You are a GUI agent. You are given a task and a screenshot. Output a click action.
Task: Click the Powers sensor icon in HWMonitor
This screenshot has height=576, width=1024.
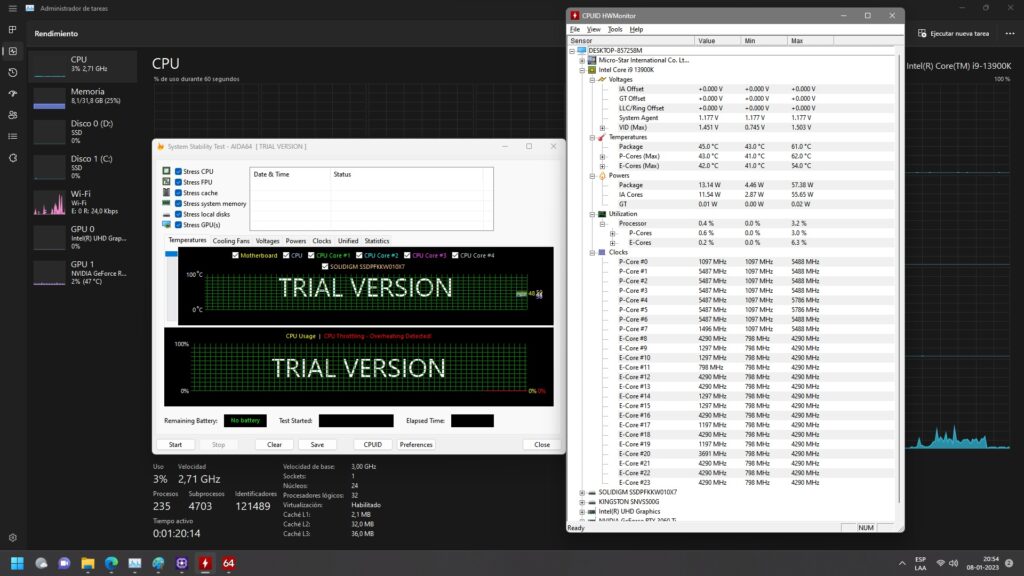point(602,175)
